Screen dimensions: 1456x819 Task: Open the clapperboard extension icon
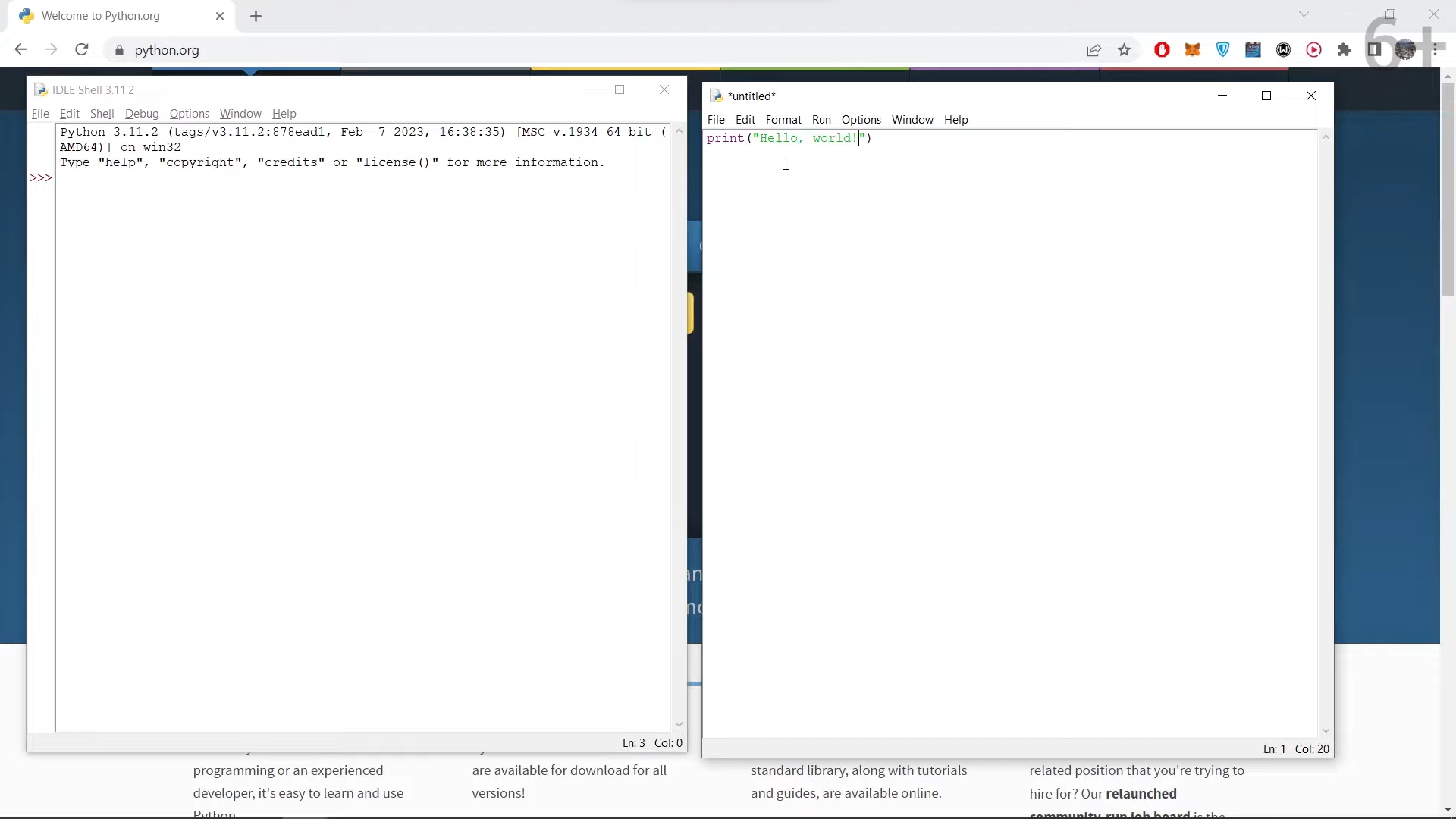point(1253,50)
